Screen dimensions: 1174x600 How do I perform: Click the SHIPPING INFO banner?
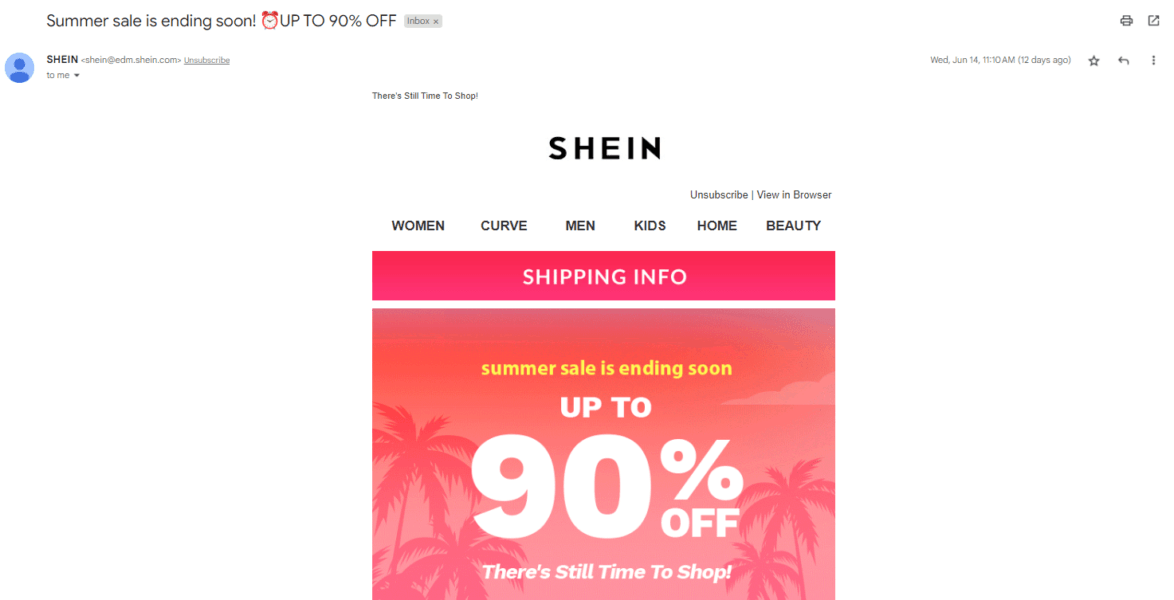click(x=603, y=276)
